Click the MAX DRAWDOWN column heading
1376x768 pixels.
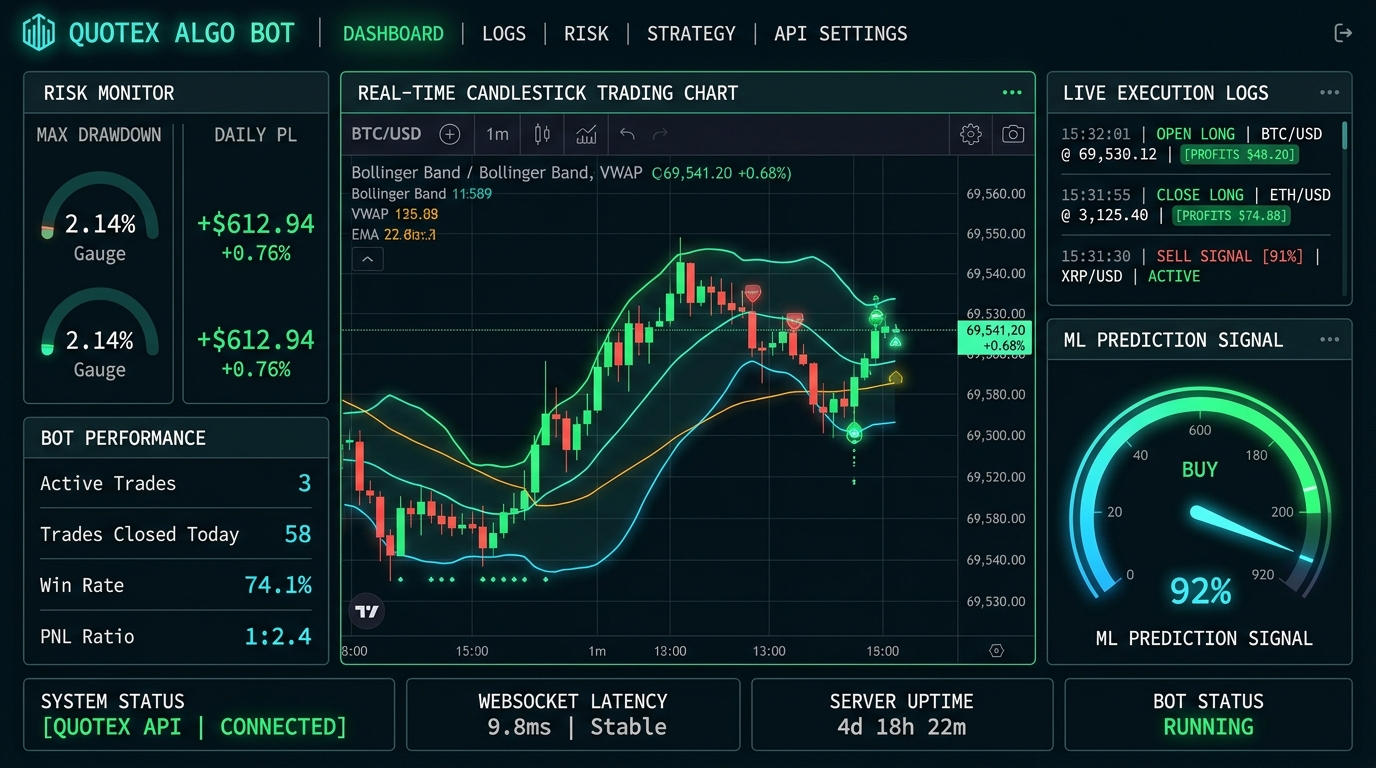(99, 135)
